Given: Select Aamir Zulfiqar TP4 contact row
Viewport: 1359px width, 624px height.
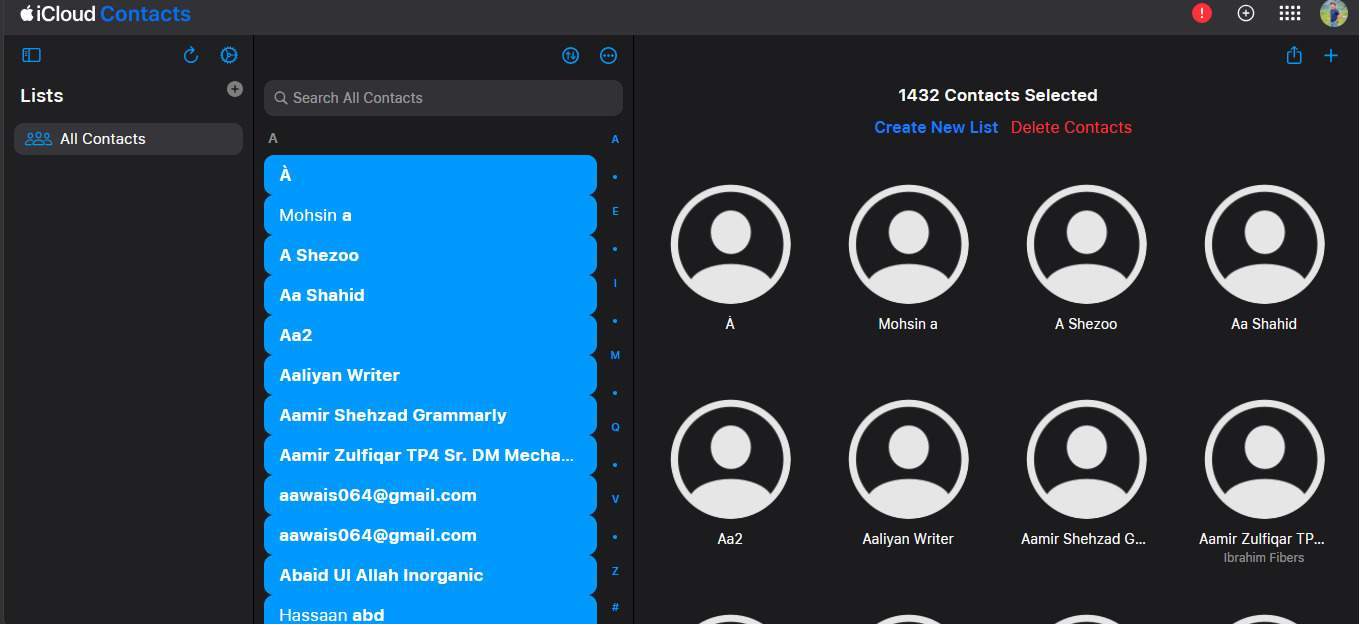Looking at the screenshot, I should coord(430,455).
